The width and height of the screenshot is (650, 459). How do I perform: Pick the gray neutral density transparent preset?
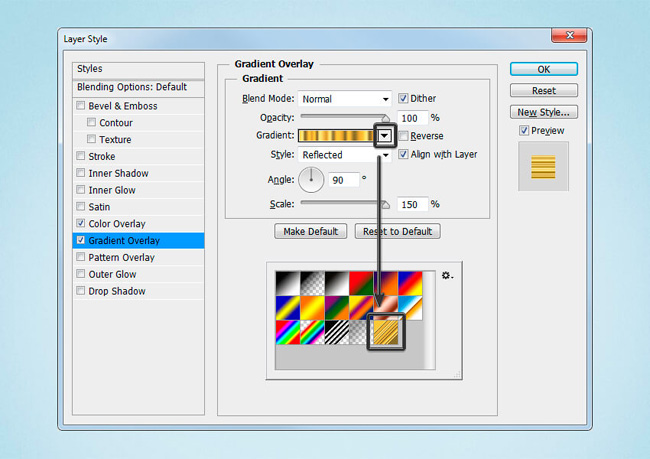(x=359, y=333)
